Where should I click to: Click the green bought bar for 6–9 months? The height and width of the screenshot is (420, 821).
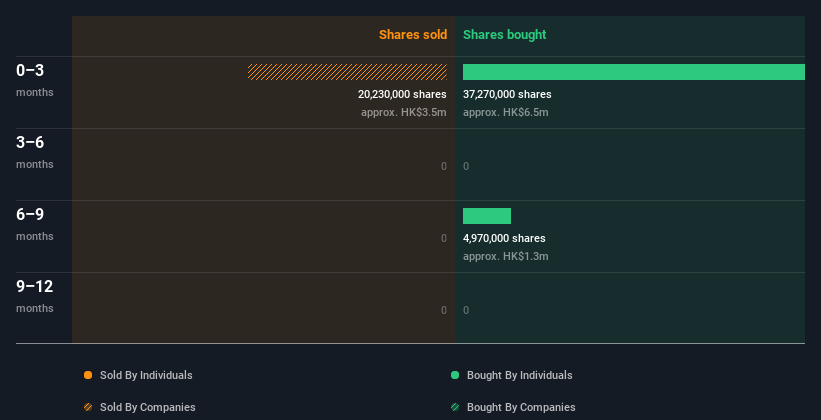[487, 216]
